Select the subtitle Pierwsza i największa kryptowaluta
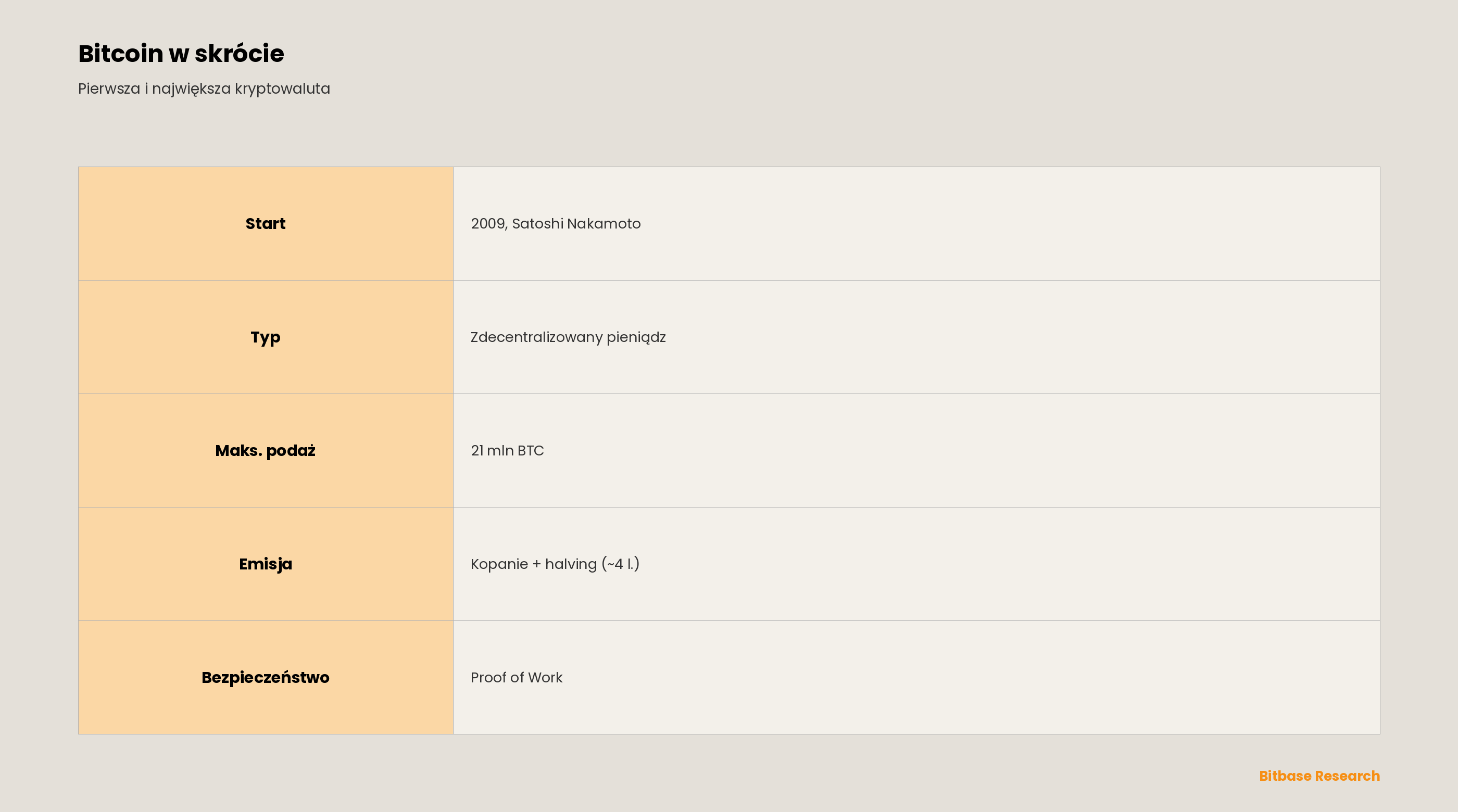Screen dimensions: 1458x812 pyautogui.click(x=204, y=89)
